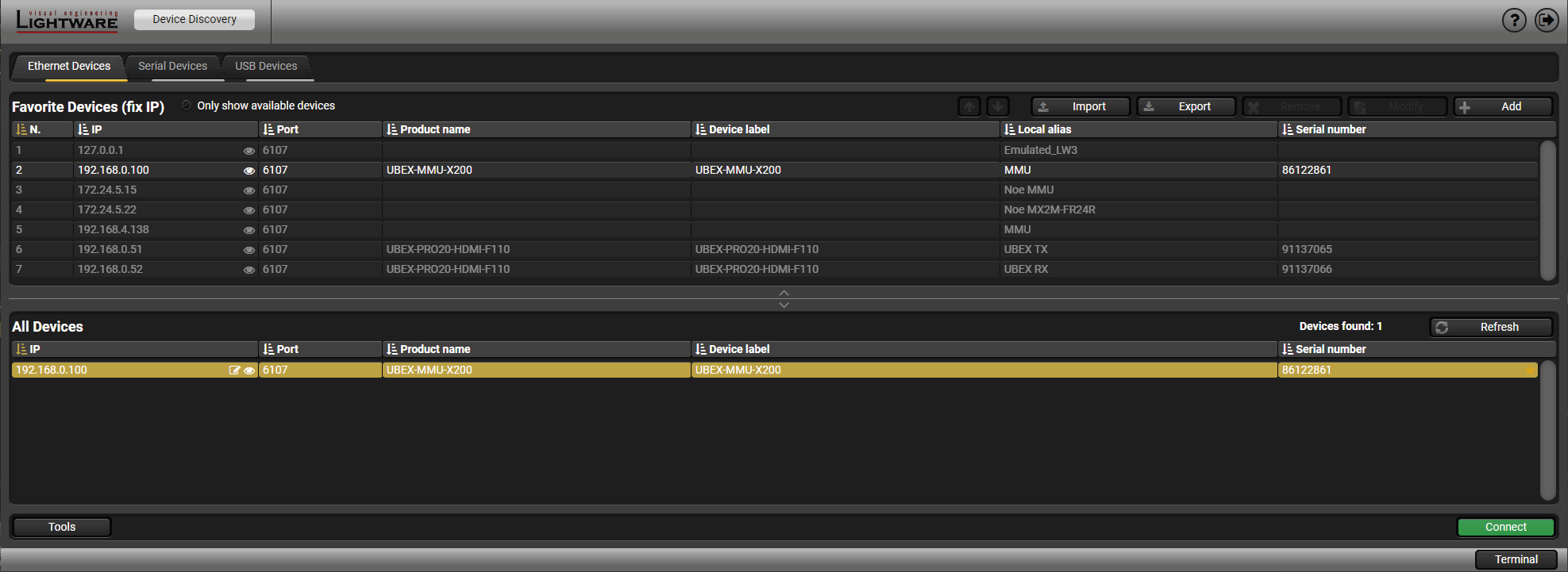Move favorite device down with arrow button

[998, 106]
